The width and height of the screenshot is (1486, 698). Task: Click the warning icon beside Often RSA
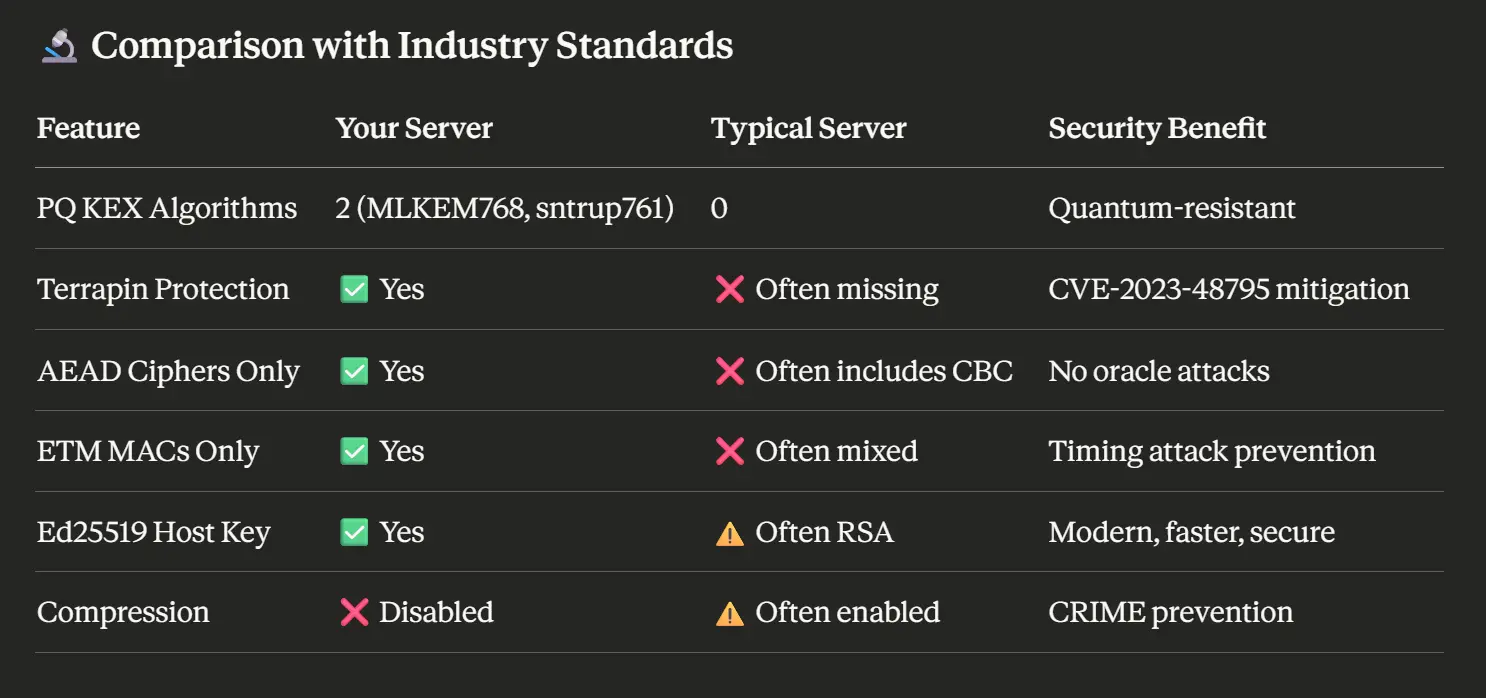tap(730, 534)
